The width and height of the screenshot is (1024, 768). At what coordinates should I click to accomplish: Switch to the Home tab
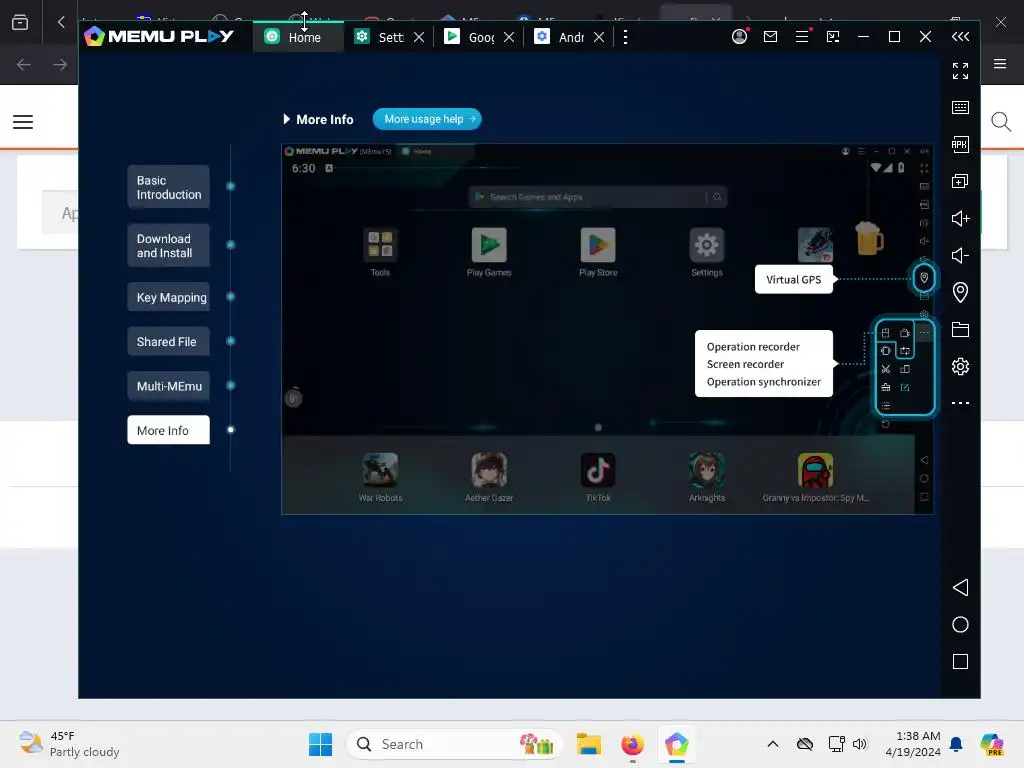(298, 37)
